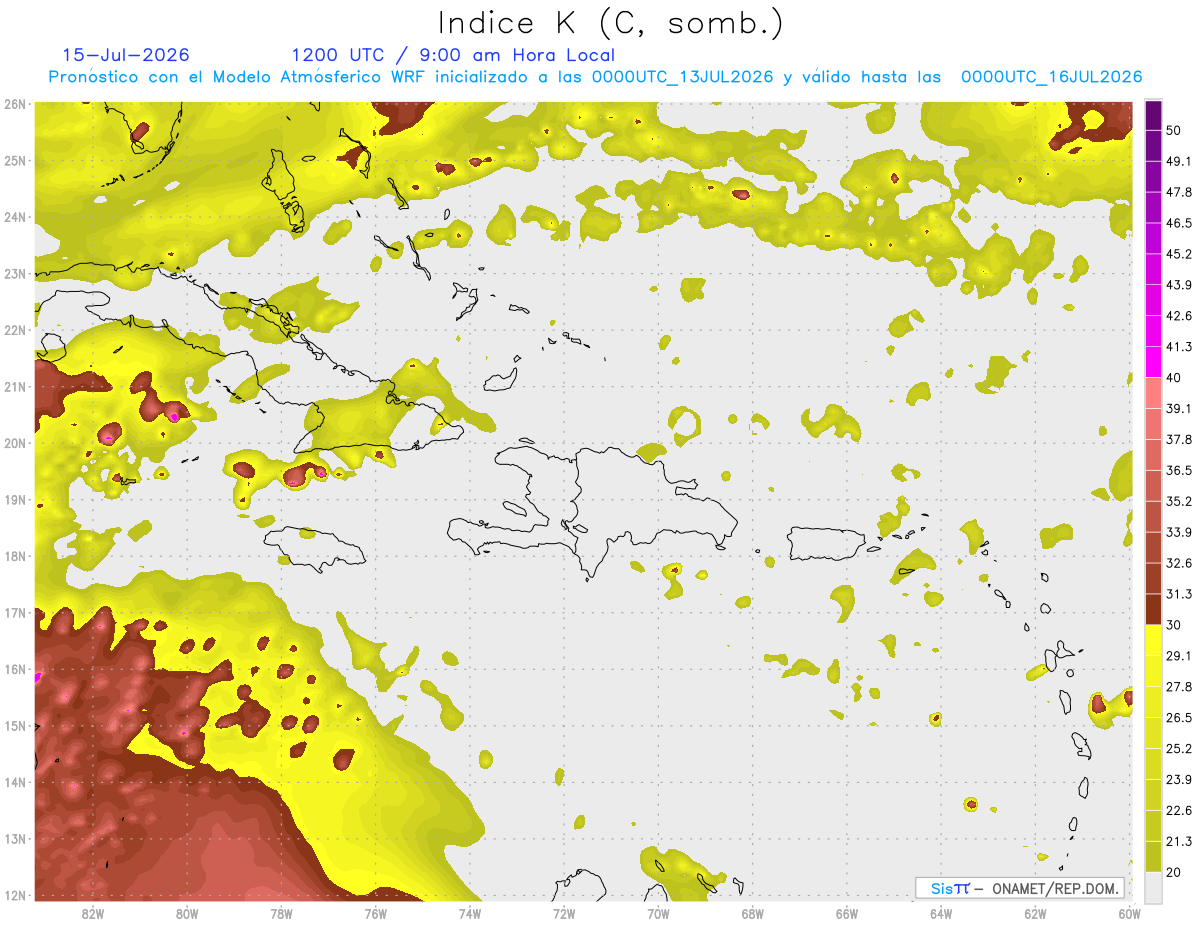This screenshot has height=927, width=1200.
Task: Click the gray legend swatch below 20
Action: (1153, 887)
